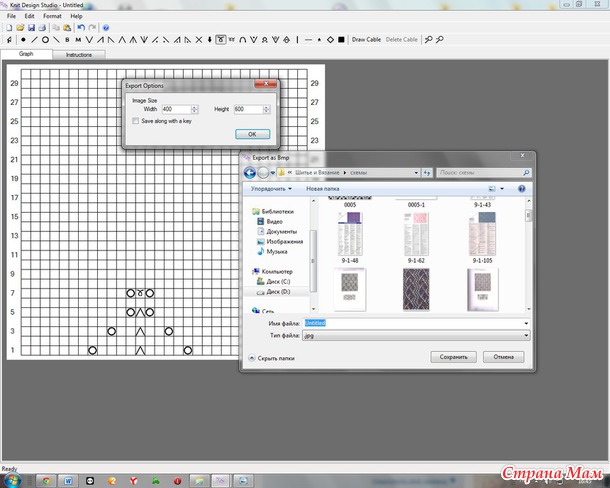610x488 pixels.
Task: Open the Help menu
Action: pos(76,16)
